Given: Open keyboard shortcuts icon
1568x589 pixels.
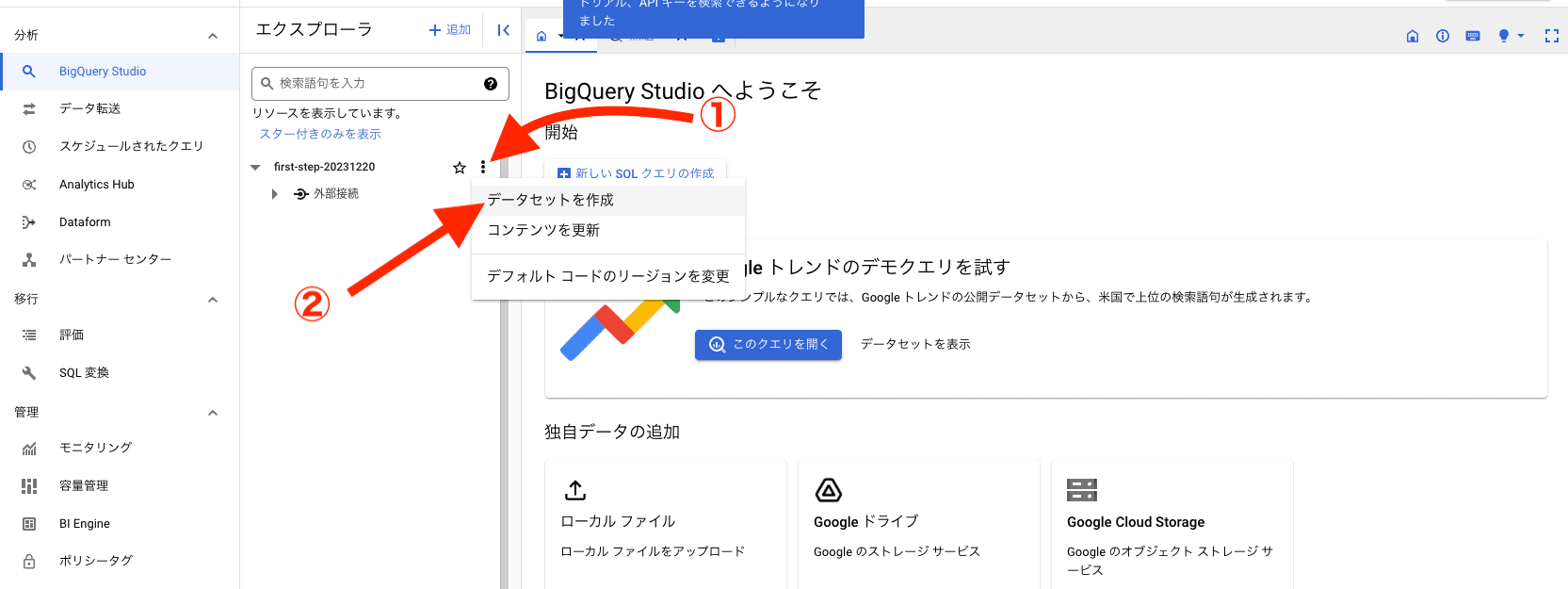Looking at the screenshot, I should 1473,36.
